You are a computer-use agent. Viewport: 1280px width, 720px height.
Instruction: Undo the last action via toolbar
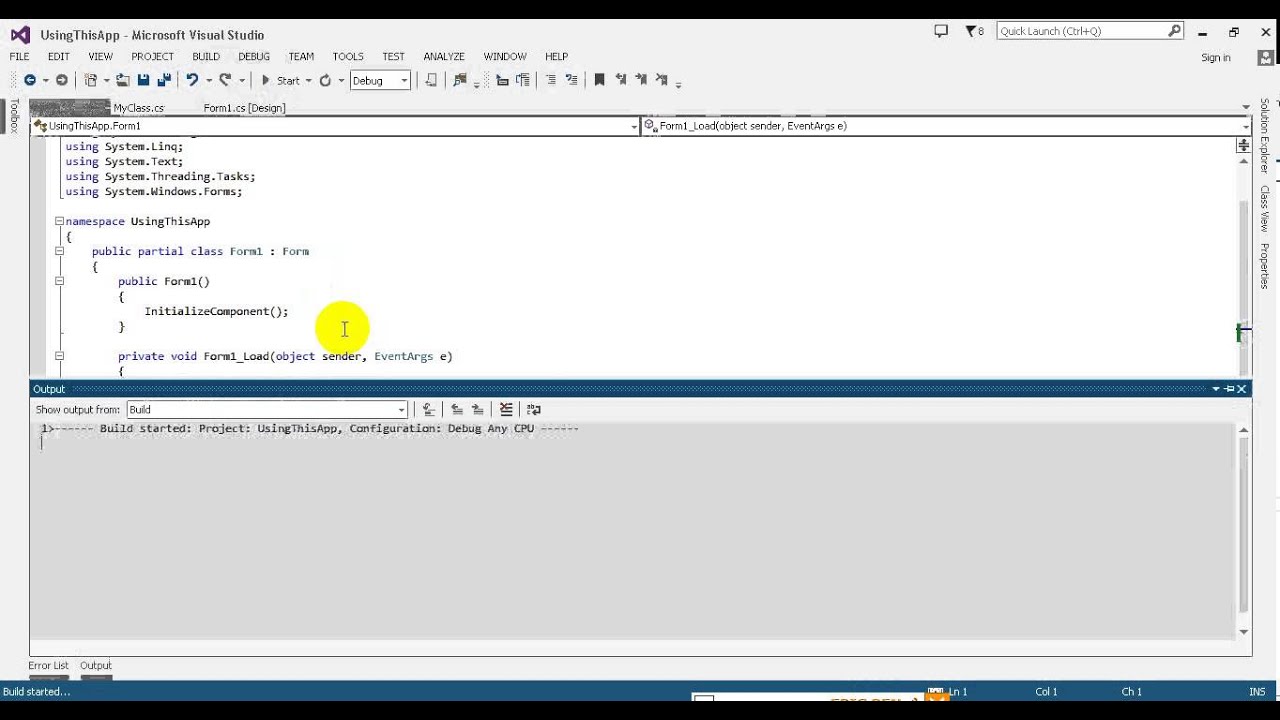tap(192, 80)
